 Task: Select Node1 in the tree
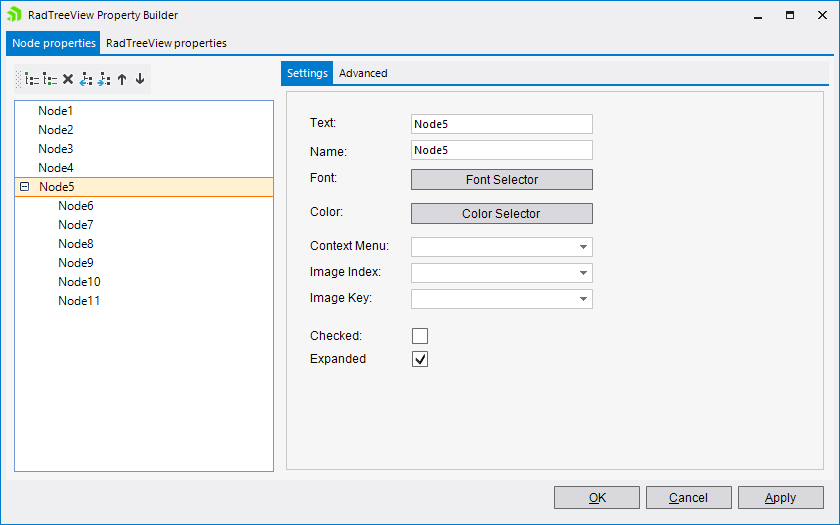(56, 111)
